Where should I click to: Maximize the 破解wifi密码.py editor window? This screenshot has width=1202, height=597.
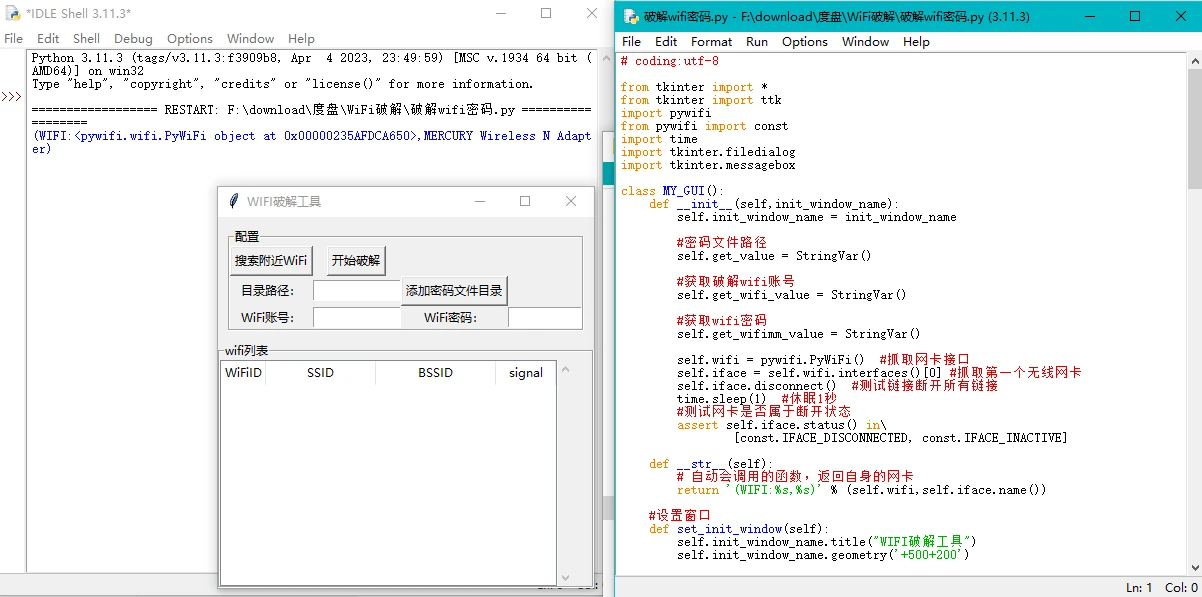(1135, 16)
